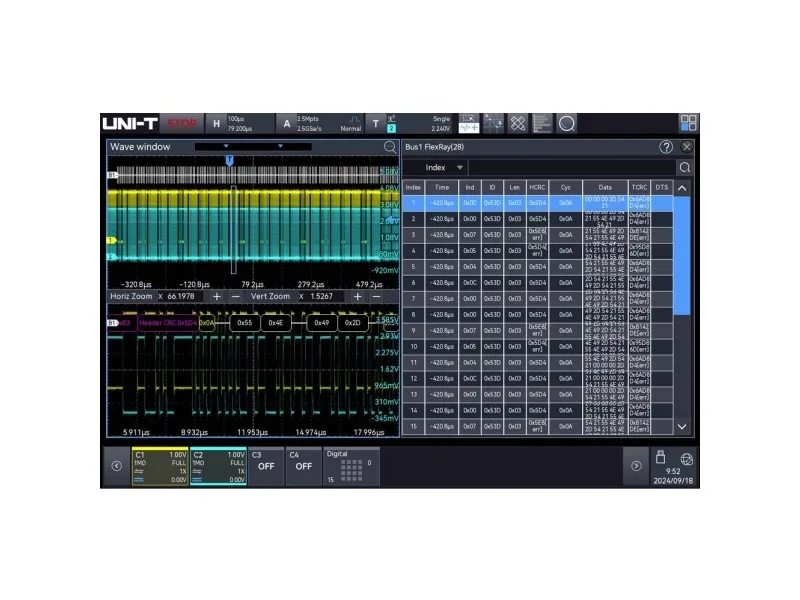Click decoded byte 0x2D in zoomed waveform
This screenshot has height=600, width=800.
(353, 323)
